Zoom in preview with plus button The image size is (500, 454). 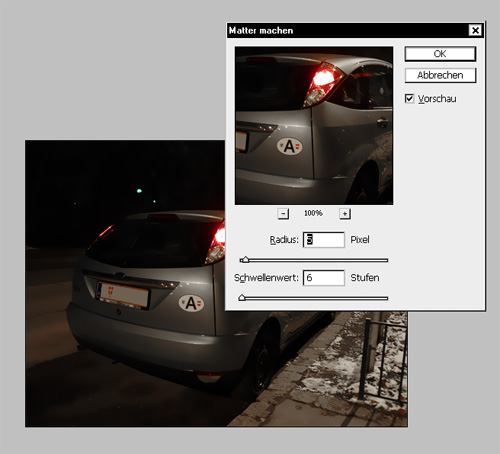tap(345, 214)
